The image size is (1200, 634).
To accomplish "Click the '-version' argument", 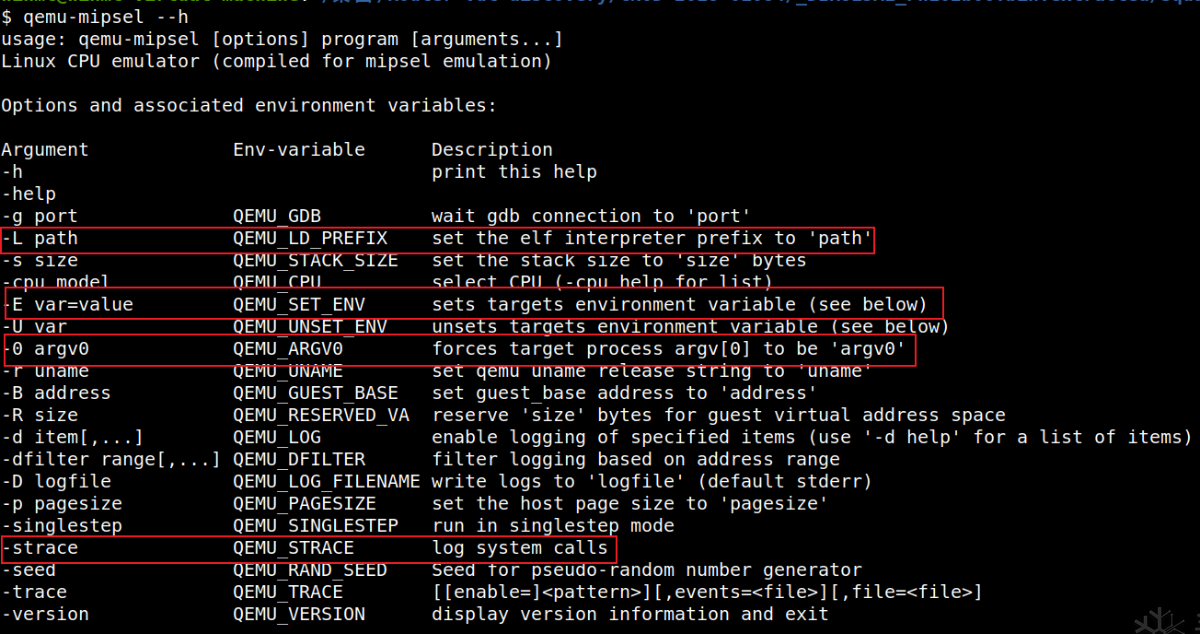I will click(45, 614).
